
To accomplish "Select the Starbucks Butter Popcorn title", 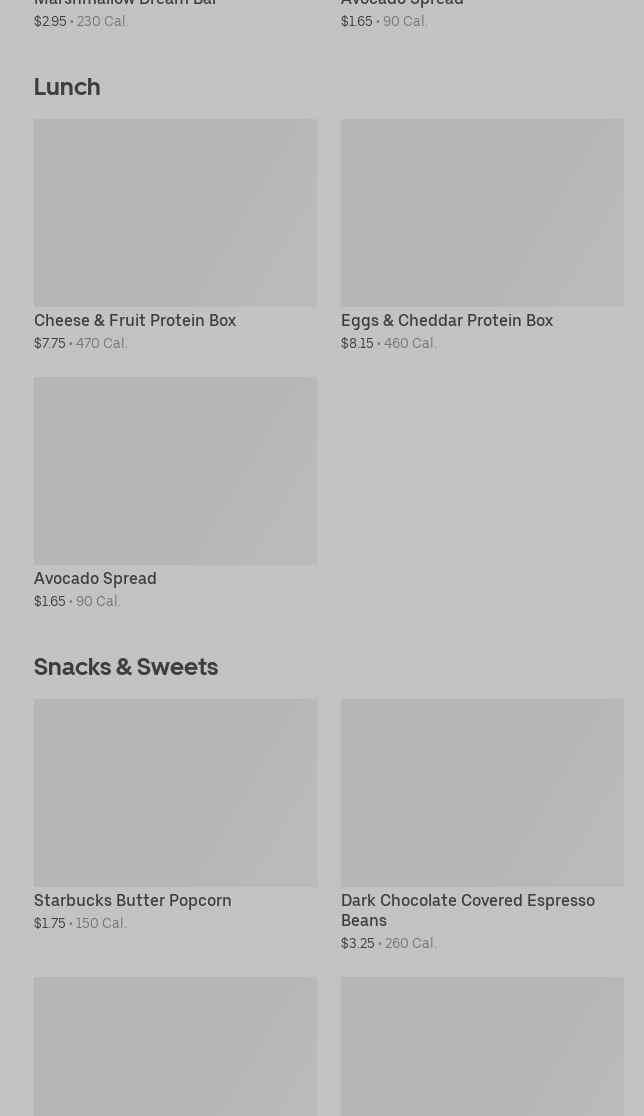I will tap(132, 901).
